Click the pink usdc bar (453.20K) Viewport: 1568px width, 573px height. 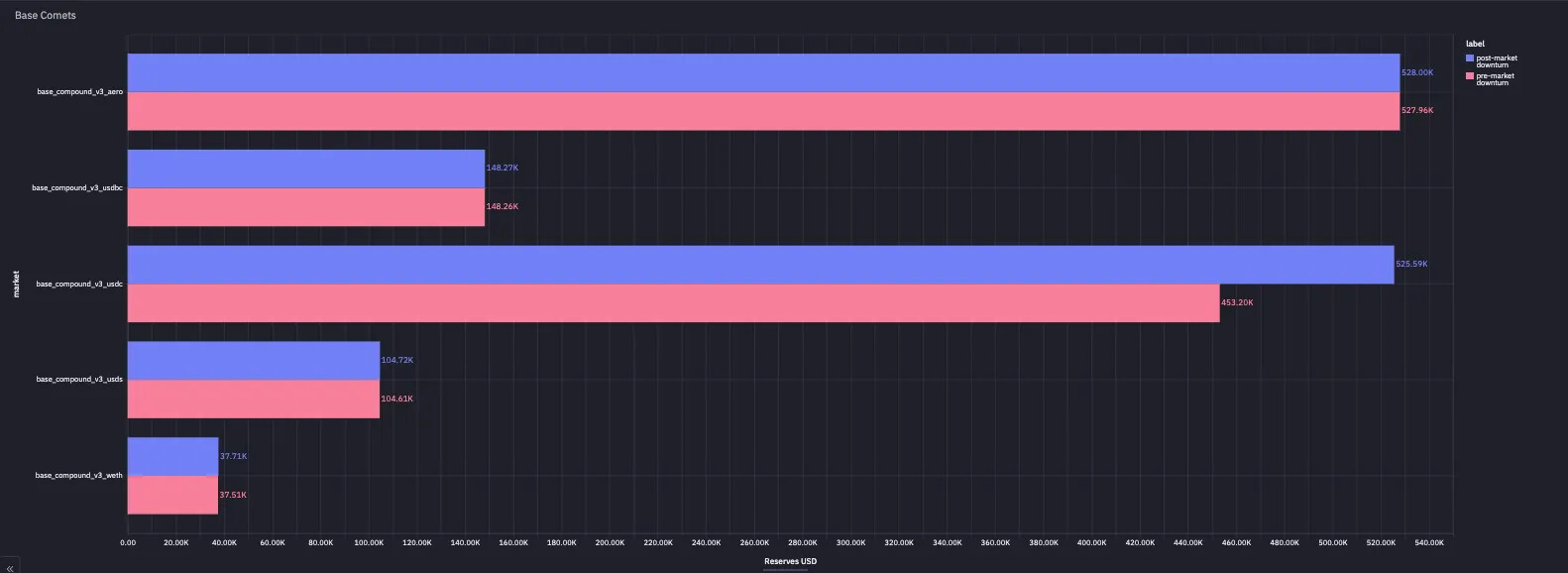673,303
